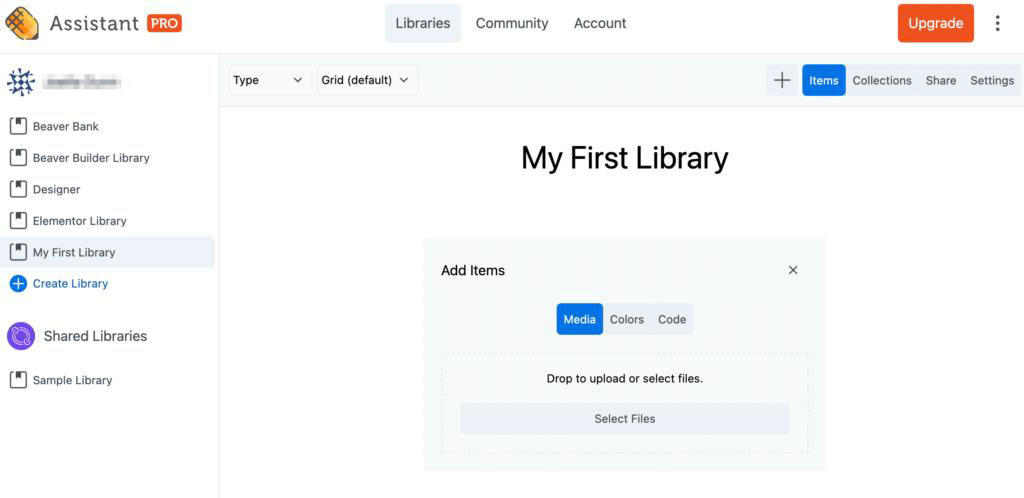Switch to the Collections tab
1024x498 pixels.
pos(882,80)
